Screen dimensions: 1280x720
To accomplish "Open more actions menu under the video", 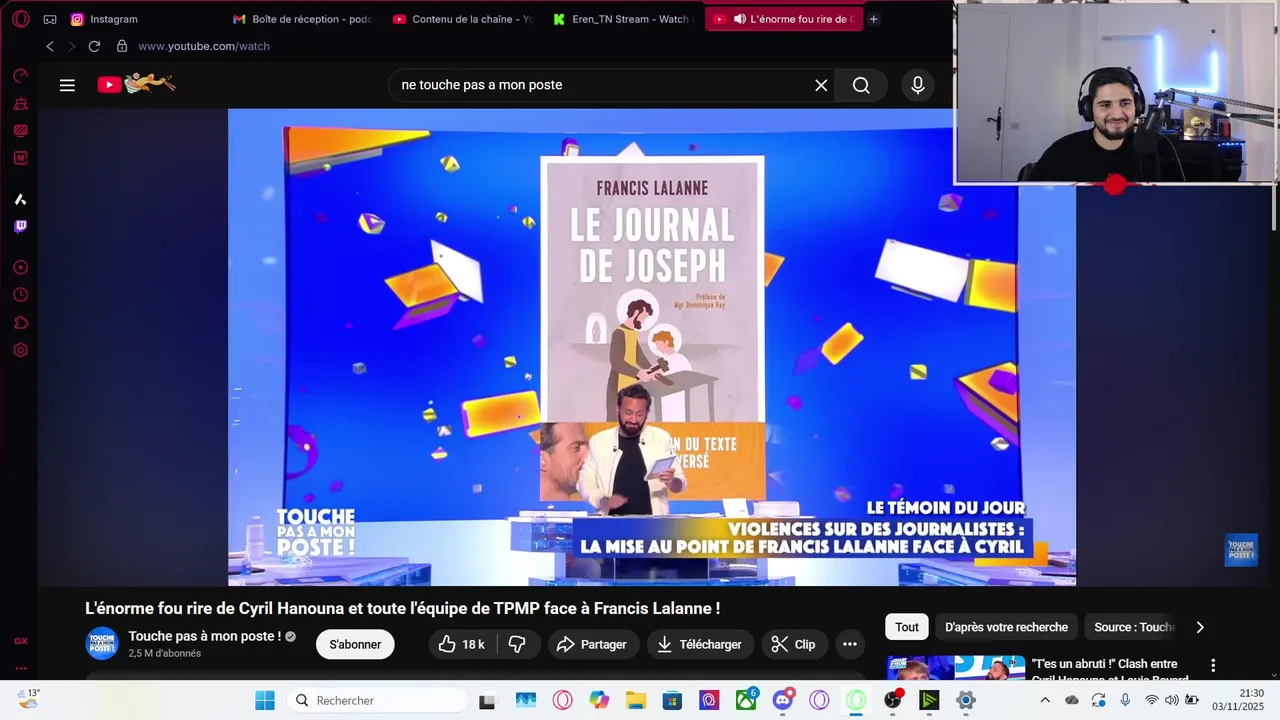I will coord(850,644).
